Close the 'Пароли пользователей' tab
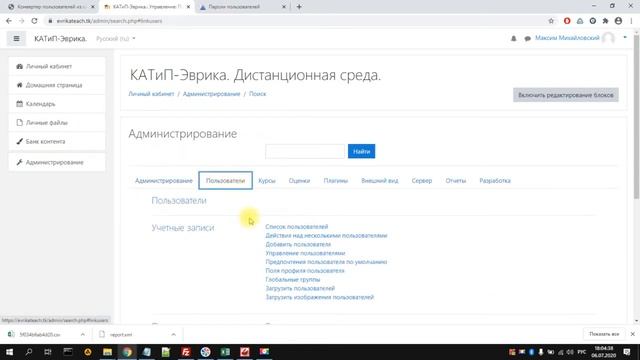 click(x=284, y=7)
